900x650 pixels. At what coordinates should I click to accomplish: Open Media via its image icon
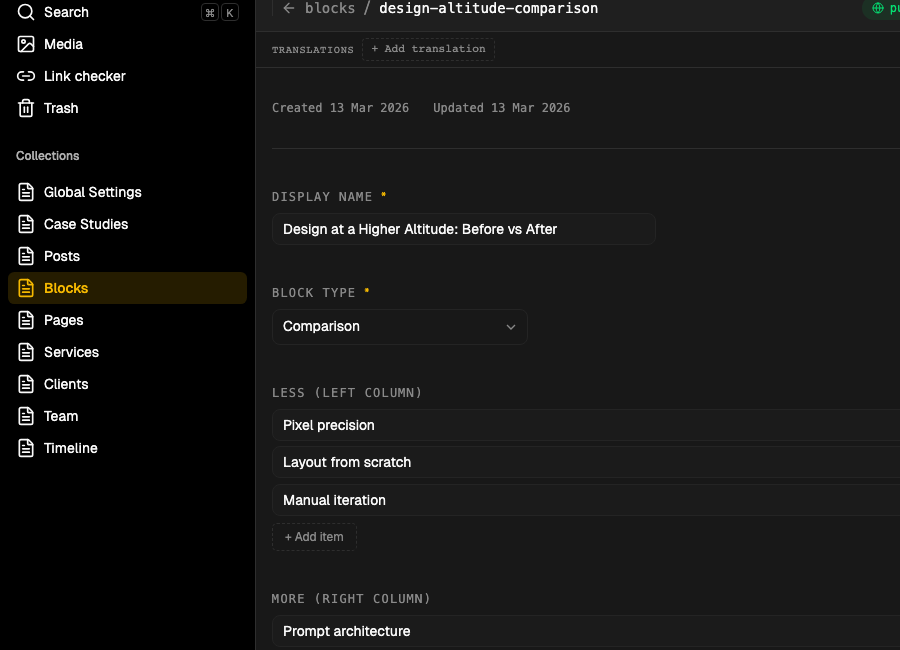[24, 44]
